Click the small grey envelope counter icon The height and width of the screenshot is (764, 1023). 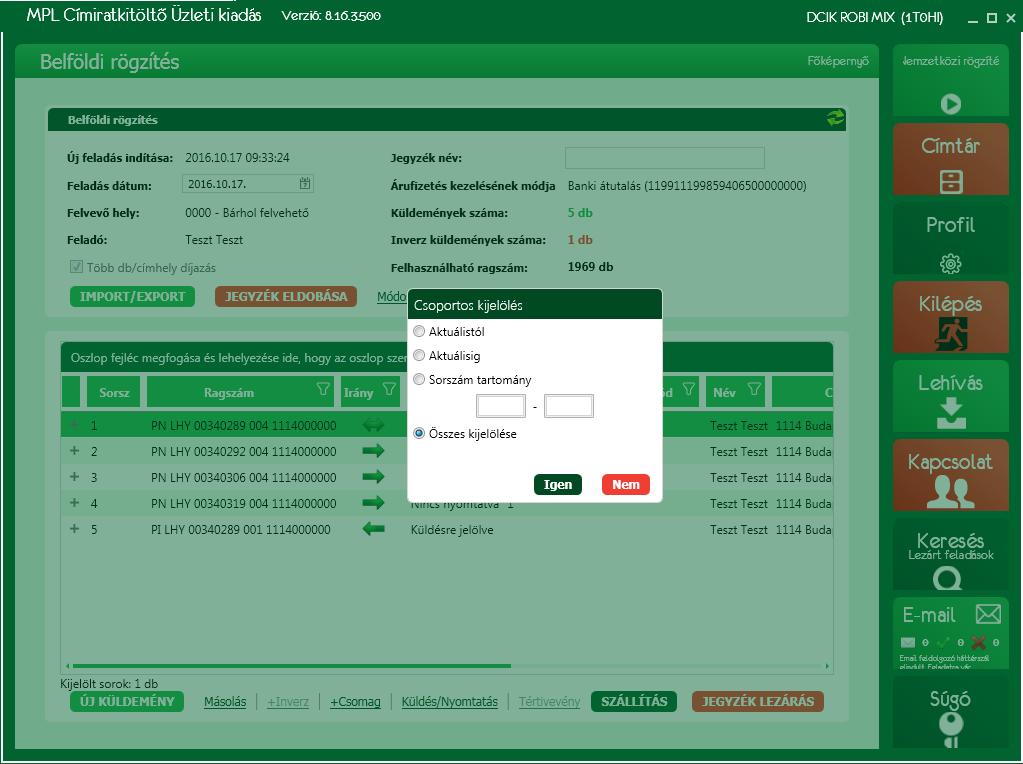click(908, 643)
